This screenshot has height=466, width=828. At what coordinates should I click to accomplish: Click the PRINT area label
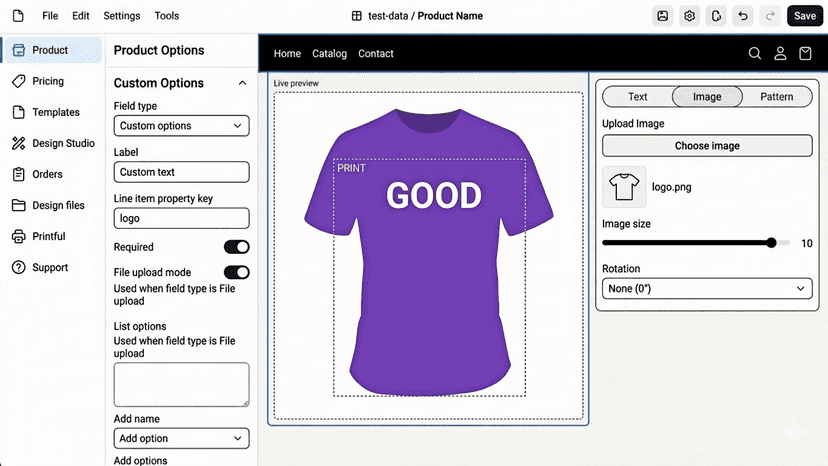pyautogui.click(x=351, y=168)
